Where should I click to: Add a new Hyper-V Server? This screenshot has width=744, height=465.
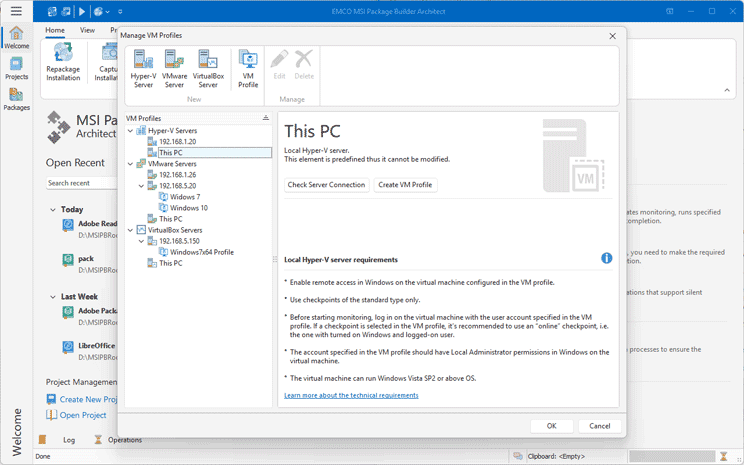pyautogui.click(x=143, y=68)
